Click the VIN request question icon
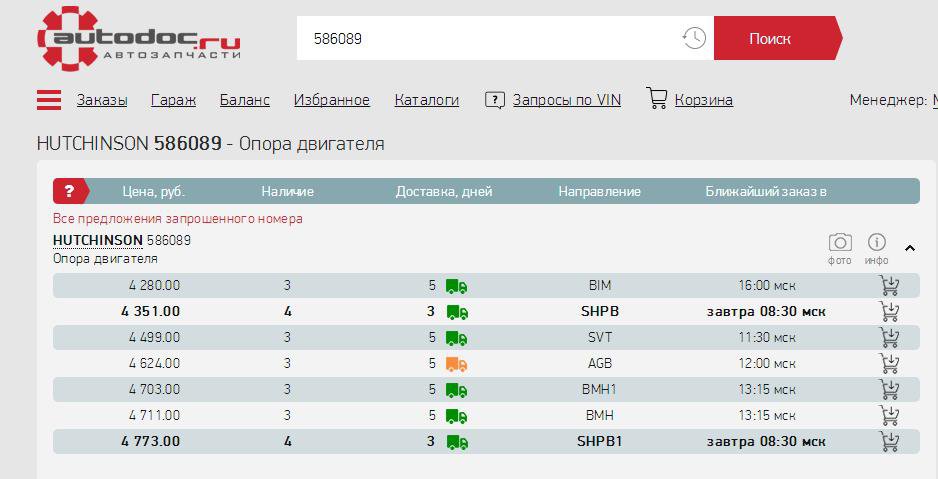The width and height of the screenshot is (938, 479). [x=495, y=100]
